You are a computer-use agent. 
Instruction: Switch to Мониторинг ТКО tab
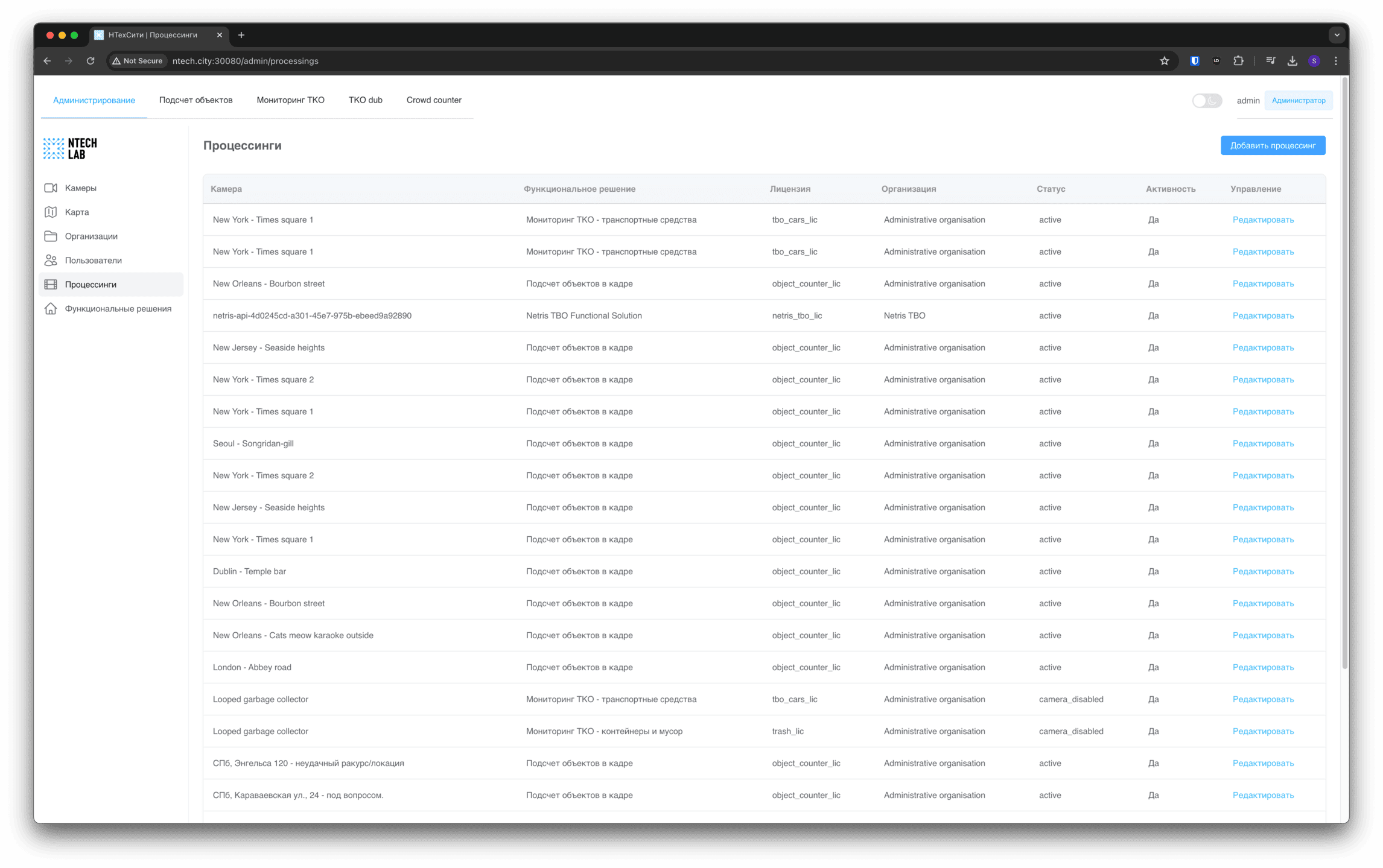[290, 100]
